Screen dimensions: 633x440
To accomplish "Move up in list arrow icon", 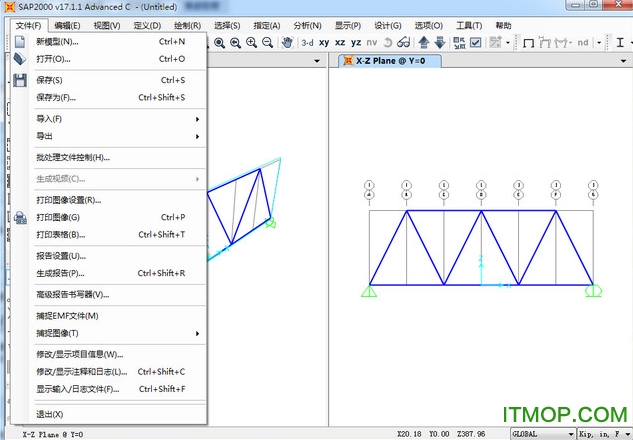I will coord(424,43).
